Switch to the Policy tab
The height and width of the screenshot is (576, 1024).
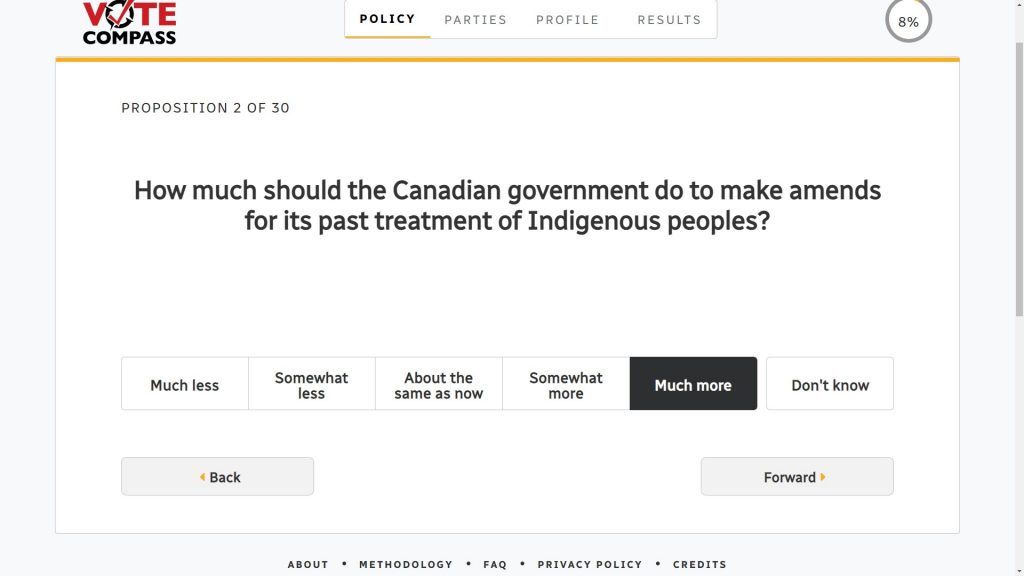point(388,19)
